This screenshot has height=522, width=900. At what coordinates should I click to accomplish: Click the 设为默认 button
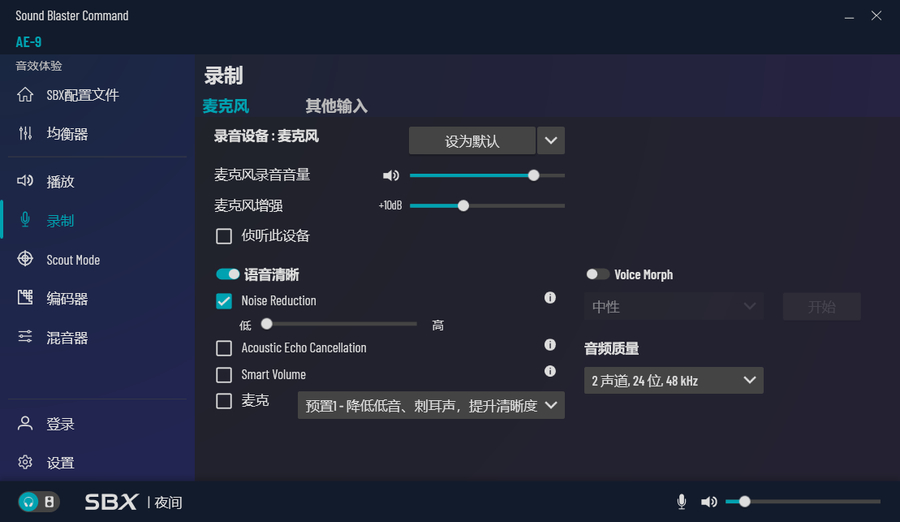coord(472,141)
